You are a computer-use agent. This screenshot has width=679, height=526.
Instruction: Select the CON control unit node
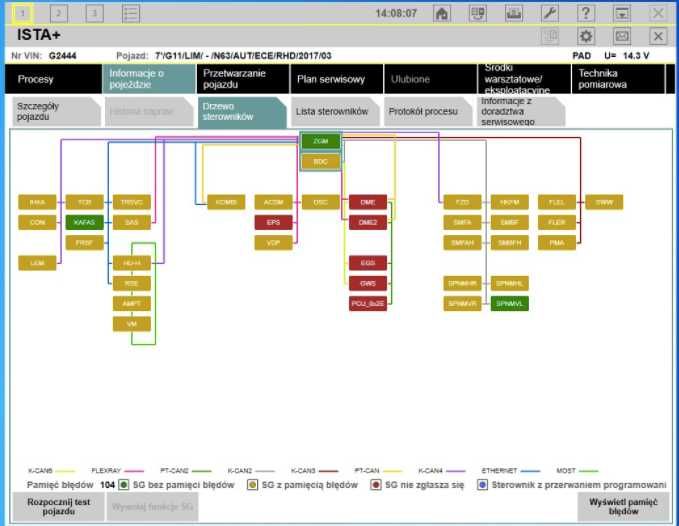click(37, 222)
